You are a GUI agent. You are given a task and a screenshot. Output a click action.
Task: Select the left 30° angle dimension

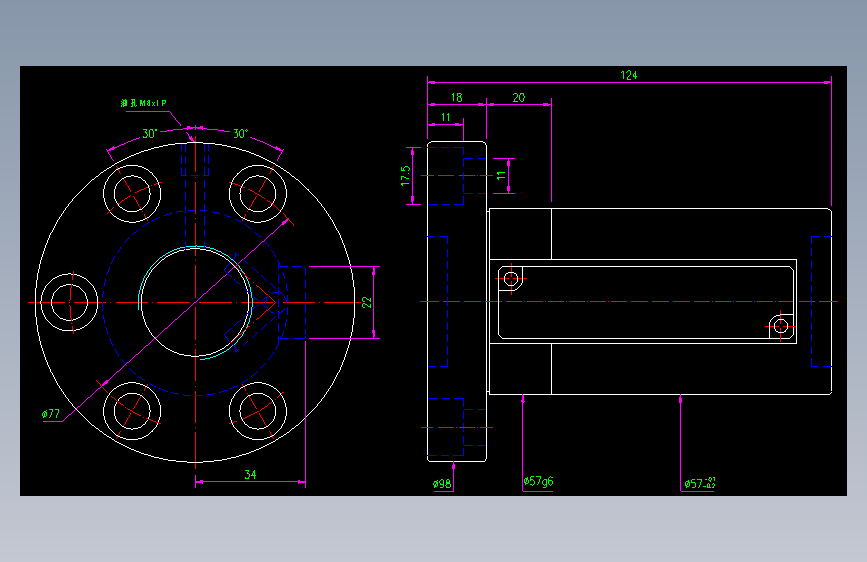tap(150, 134)
